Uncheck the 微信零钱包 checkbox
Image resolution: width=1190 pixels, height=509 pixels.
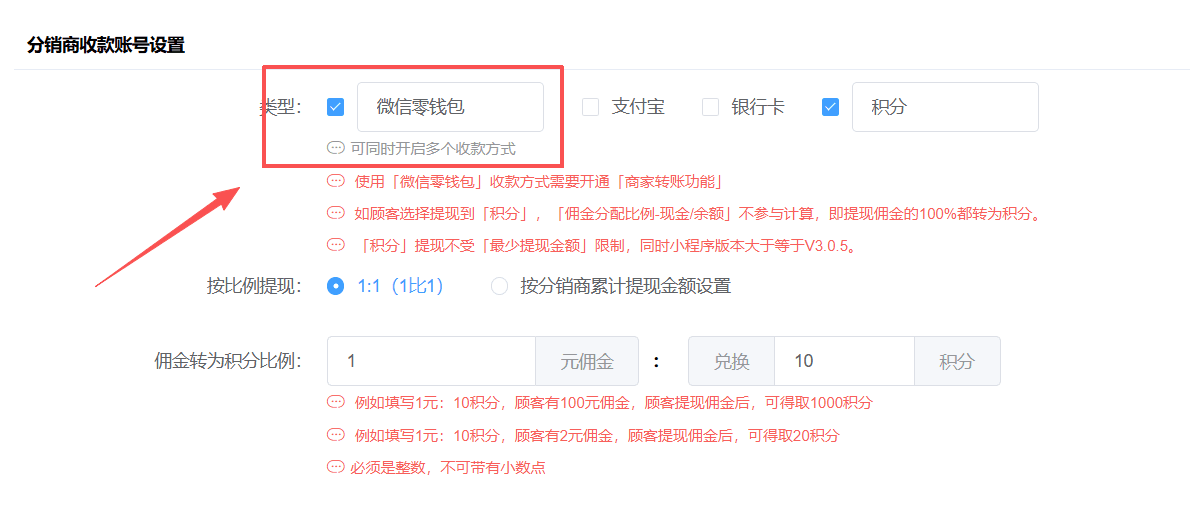point(336,107)
